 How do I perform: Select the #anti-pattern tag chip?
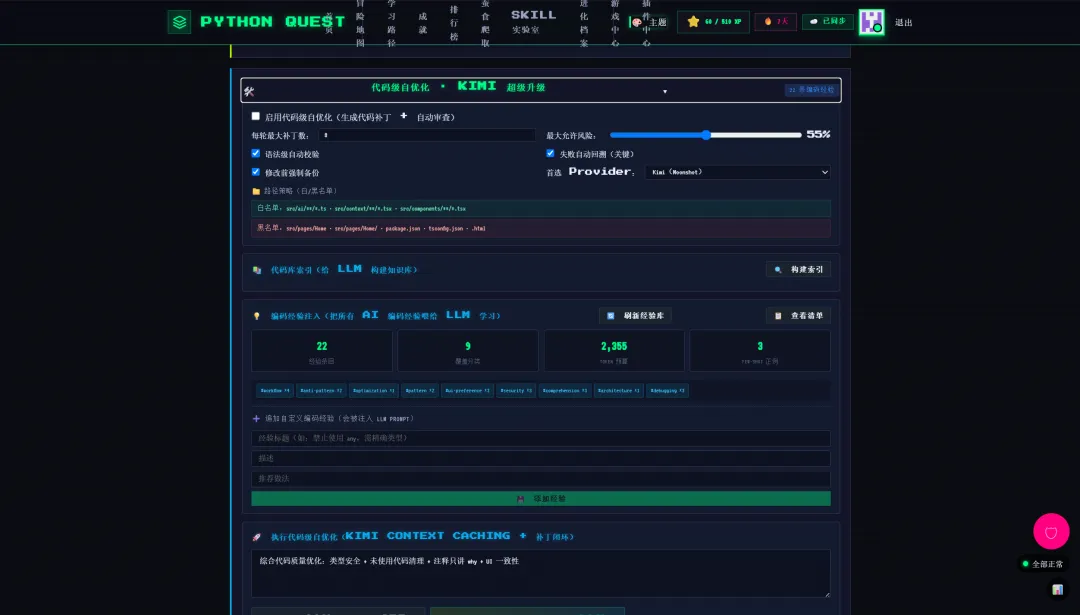tap(321, 390)
